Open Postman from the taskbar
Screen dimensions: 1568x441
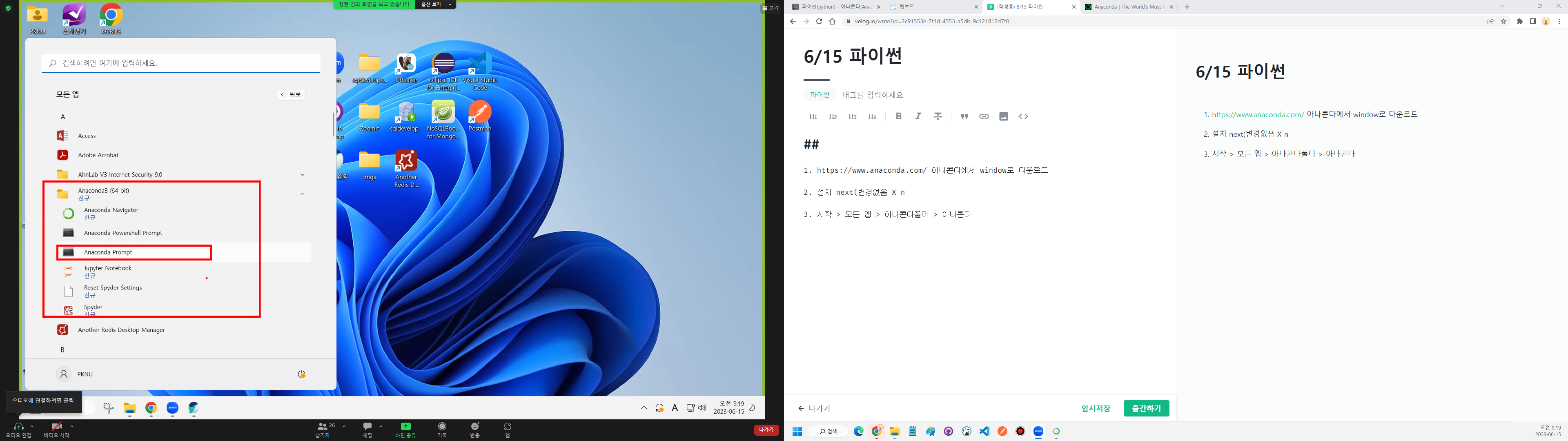pos(1002,431)
